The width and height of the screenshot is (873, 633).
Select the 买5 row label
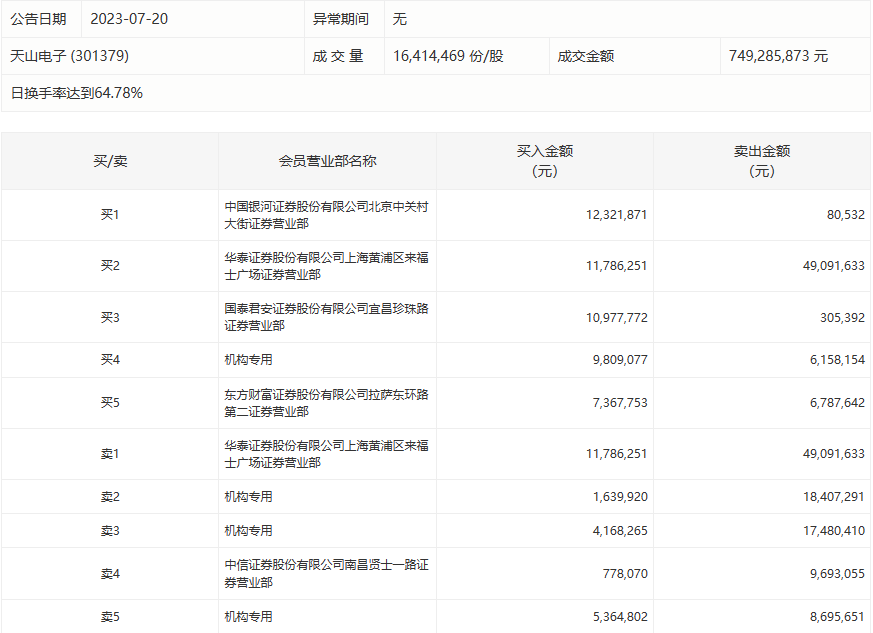click(110, 403)
